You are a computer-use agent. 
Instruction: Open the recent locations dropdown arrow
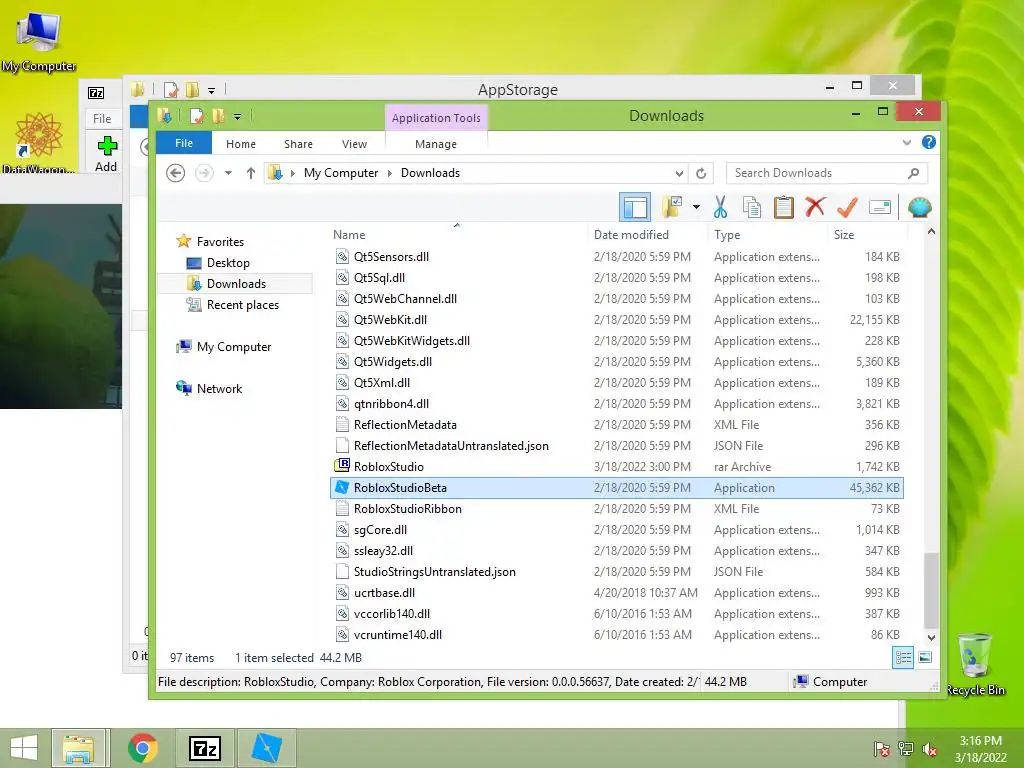[228, 173]
